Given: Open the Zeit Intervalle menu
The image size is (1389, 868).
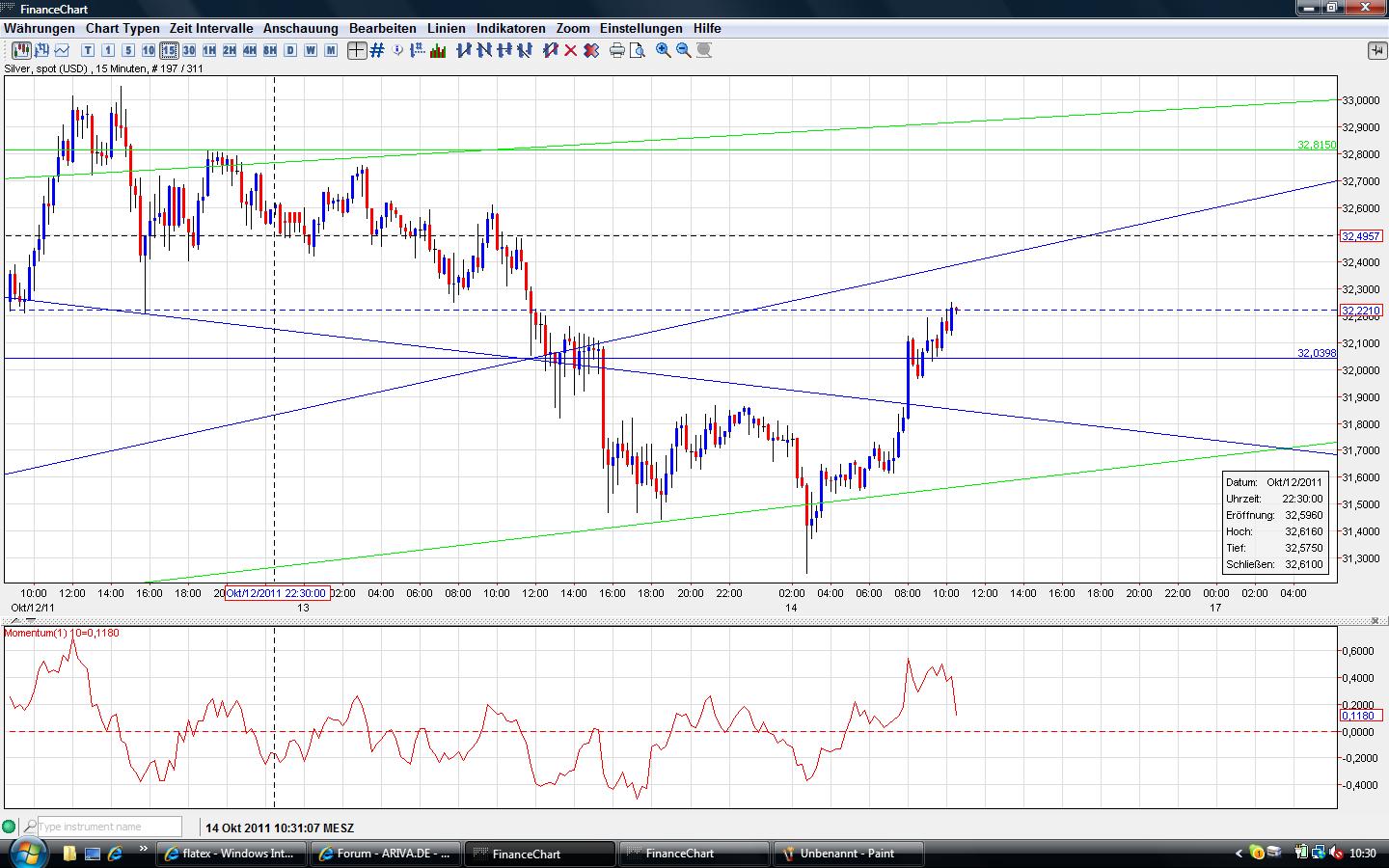Looking at the screenshot, I should (x=211, y=29).
